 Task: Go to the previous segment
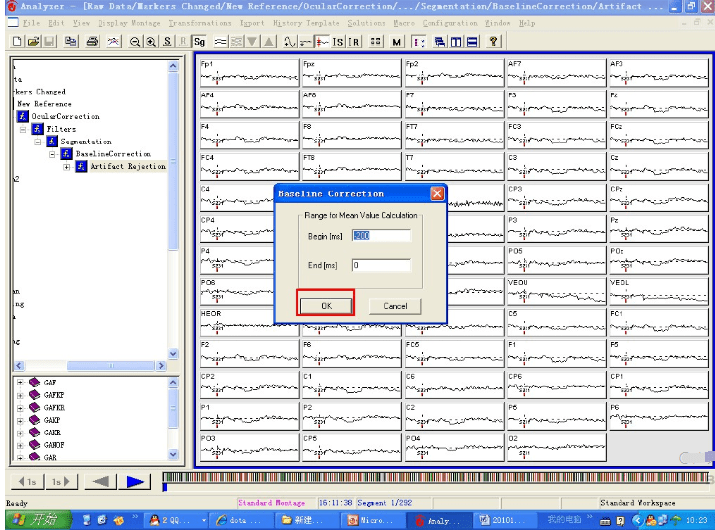(100, 482)
